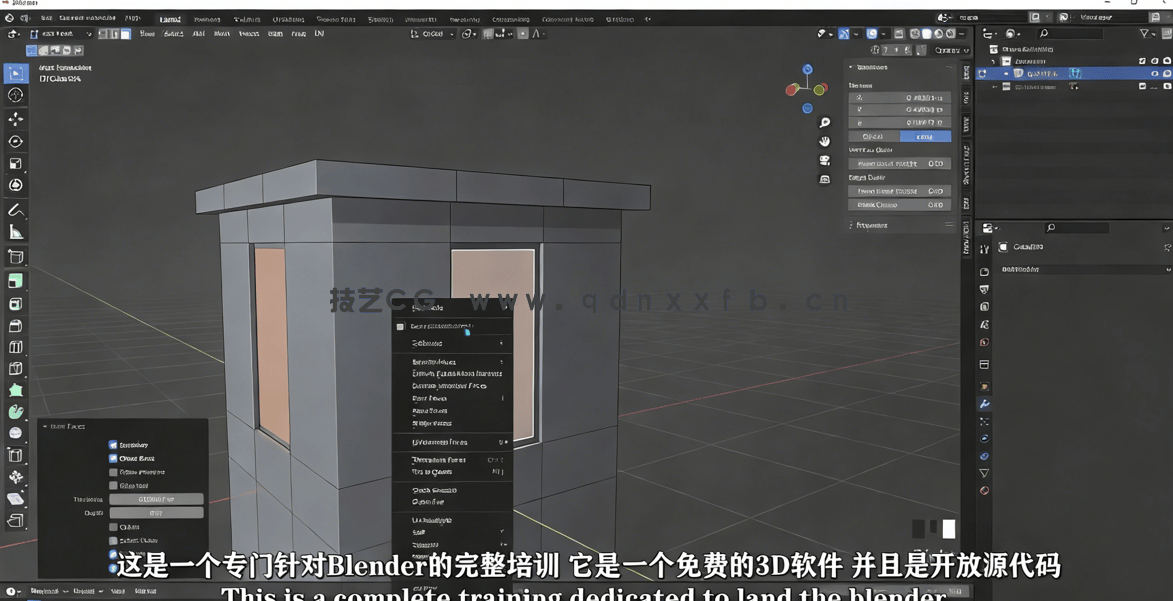Screen dimensions: 1173x601
Task: Adjust the Thickness slider in Inset Faces panel
Action: pos(155,499)
